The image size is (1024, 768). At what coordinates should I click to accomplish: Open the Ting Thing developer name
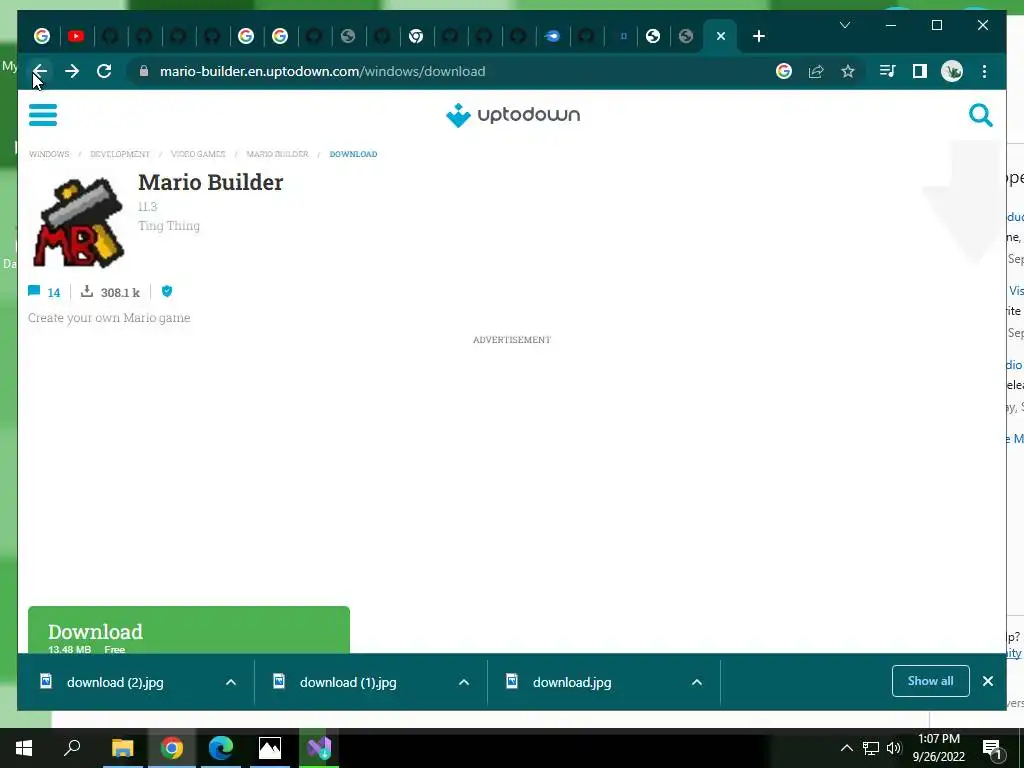tap(168, 226)
